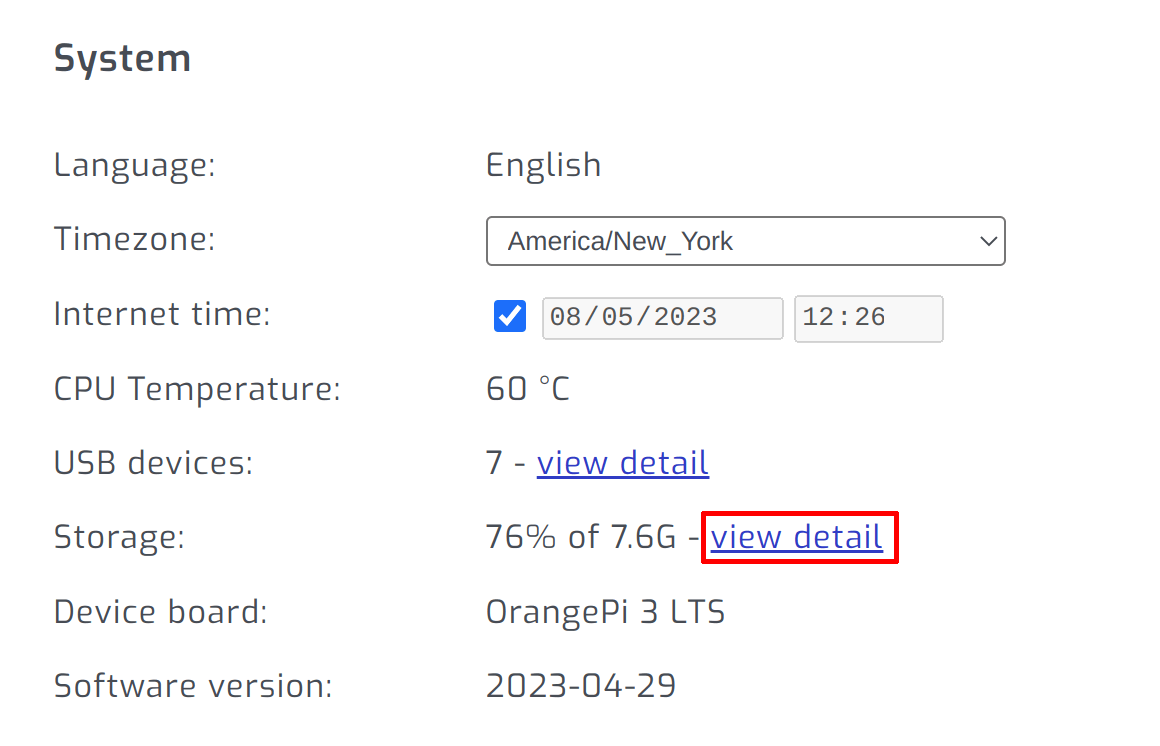Image resolution: width=1160 pixels, height=746 pixels.
Task: Click the date field showing 08/05/2023
Action: 662,318
